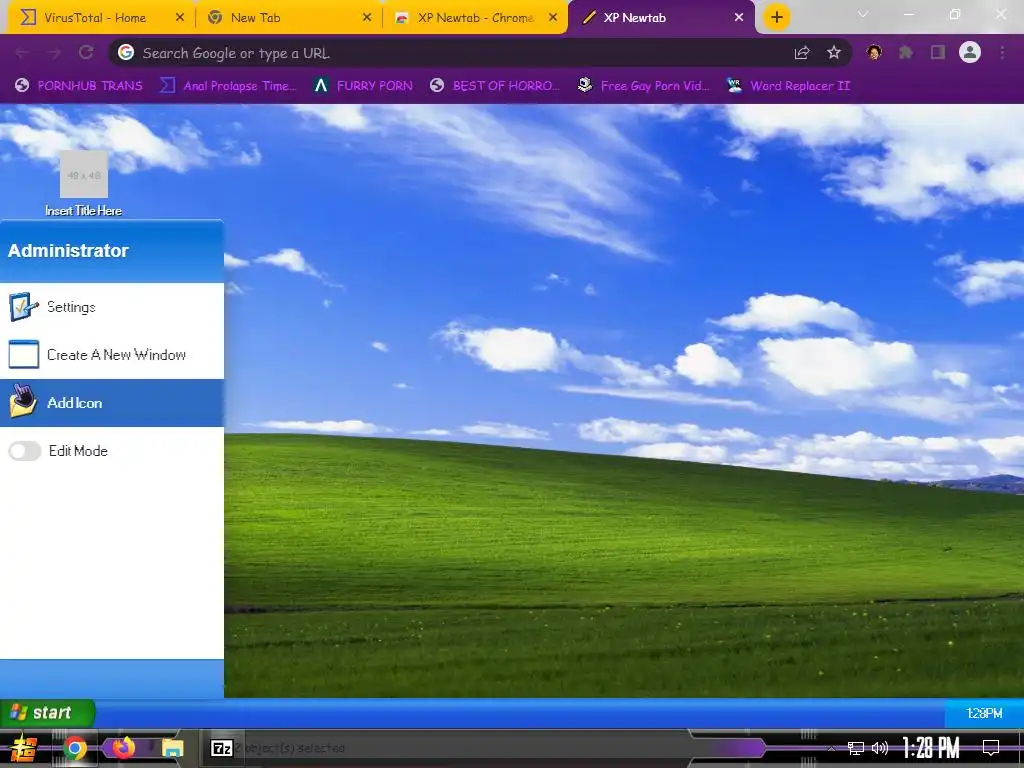
Task: Click the Edit Mode label
Action: [78, 451]
